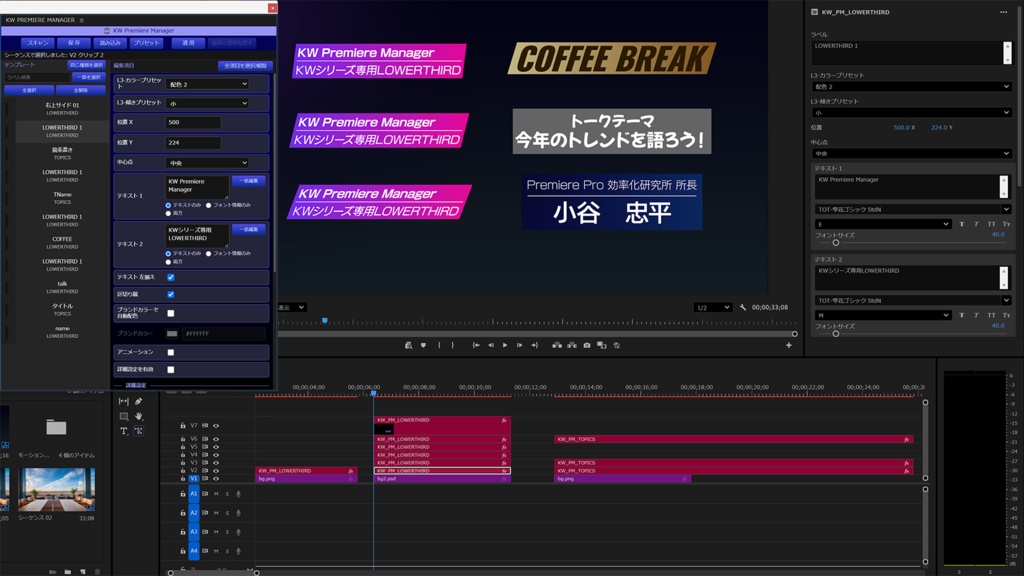The image size is (1024, 576).
Task: Click the Lift icon in transport bar
Action: pyautogui.click(x=556, y=345)
